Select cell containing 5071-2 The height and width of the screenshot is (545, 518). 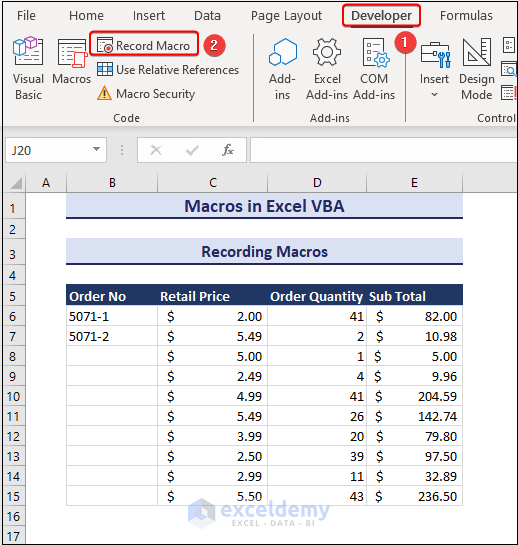click(x=112, y=336)
